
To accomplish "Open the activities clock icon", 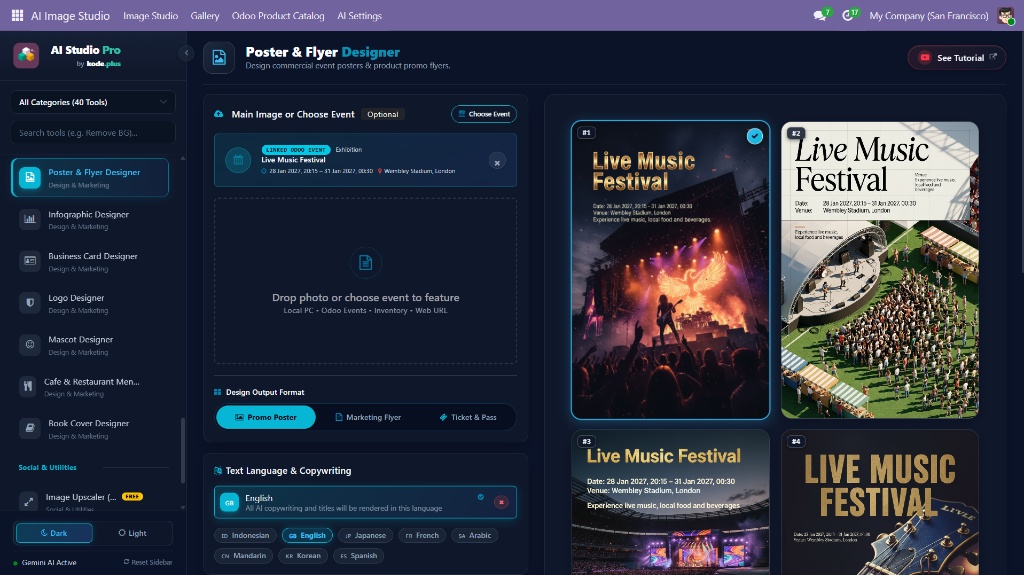I will click(x=849, y=15).
